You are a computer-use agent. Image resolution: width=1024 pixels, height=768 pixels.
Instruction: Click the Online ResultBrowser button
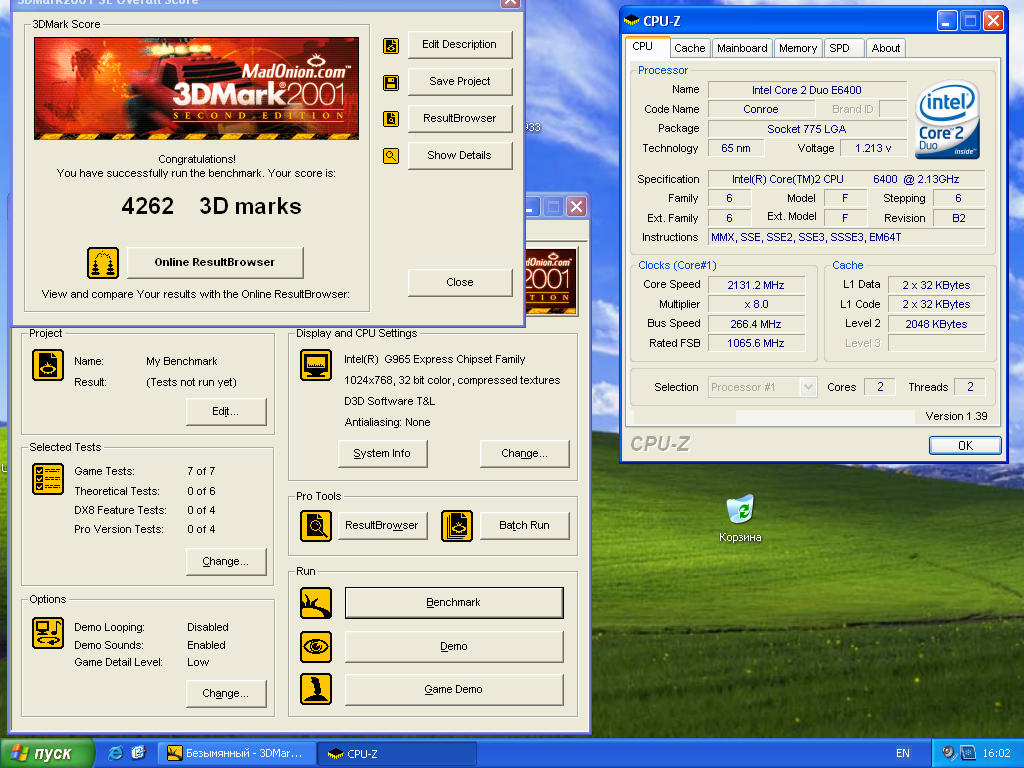215,263
